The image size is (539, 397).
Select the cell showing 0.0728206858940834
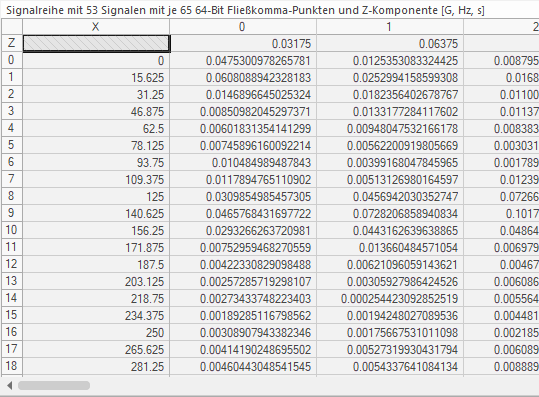[x=389, y=214]
